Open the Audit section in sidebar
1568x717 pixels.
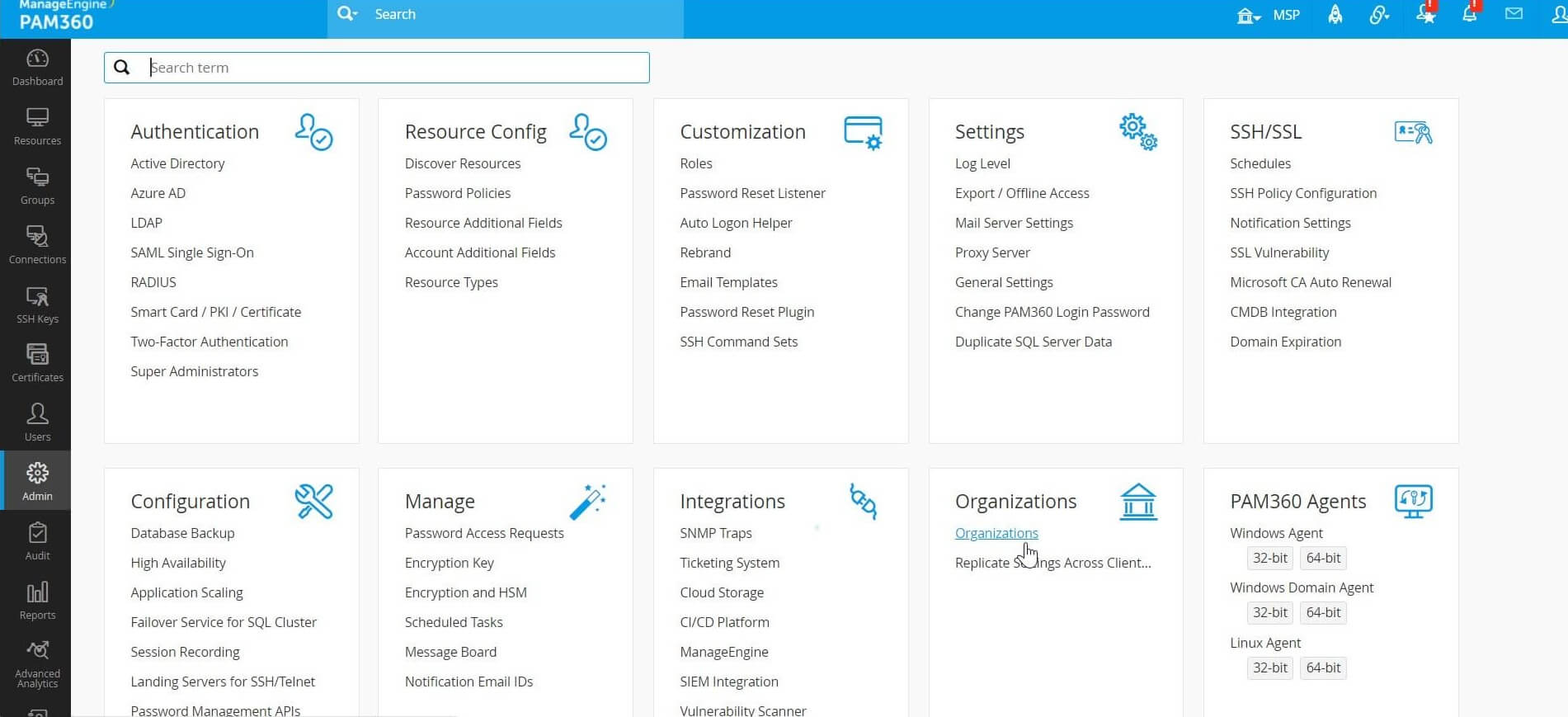tap(37, 542)
